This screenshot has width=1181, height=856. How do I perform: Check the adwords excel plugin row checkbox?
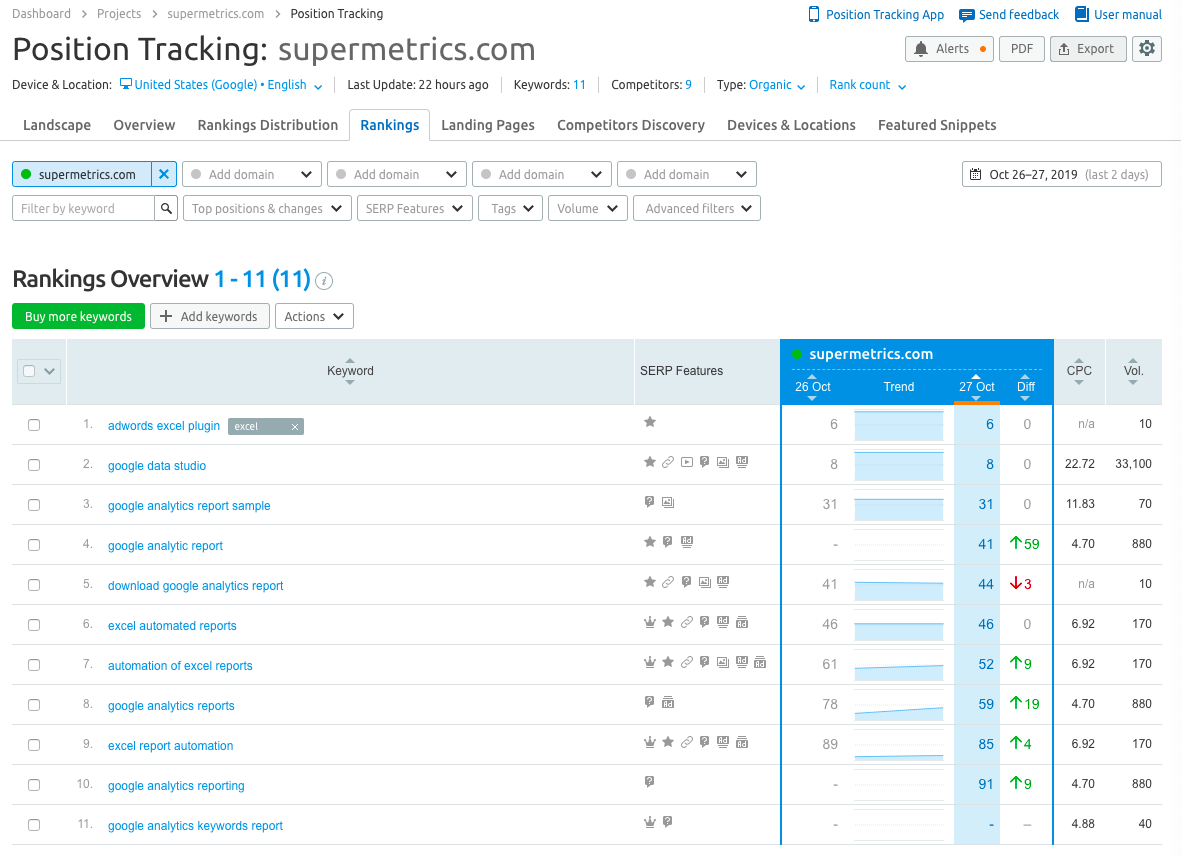click(x=34, y=425)
